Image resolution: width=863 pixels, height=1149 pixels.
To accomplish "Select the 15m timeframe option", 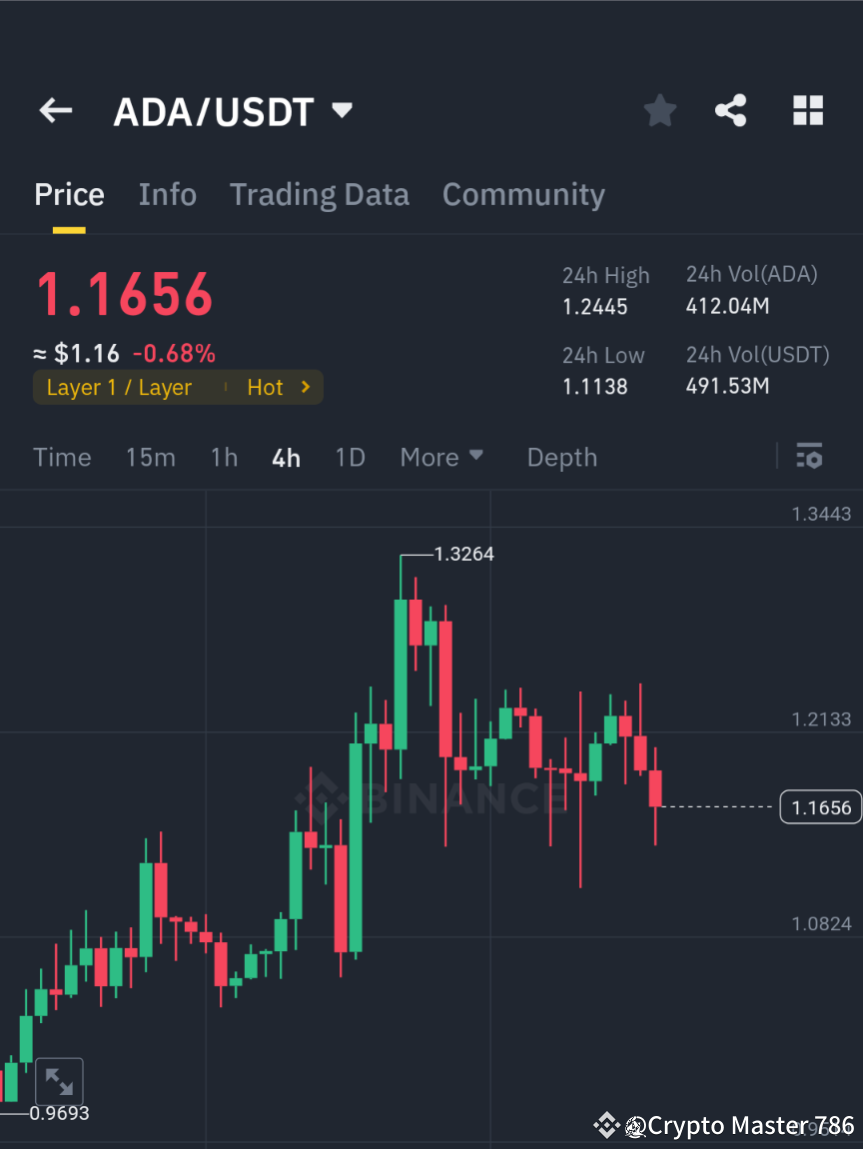I will tap(150, 456).
